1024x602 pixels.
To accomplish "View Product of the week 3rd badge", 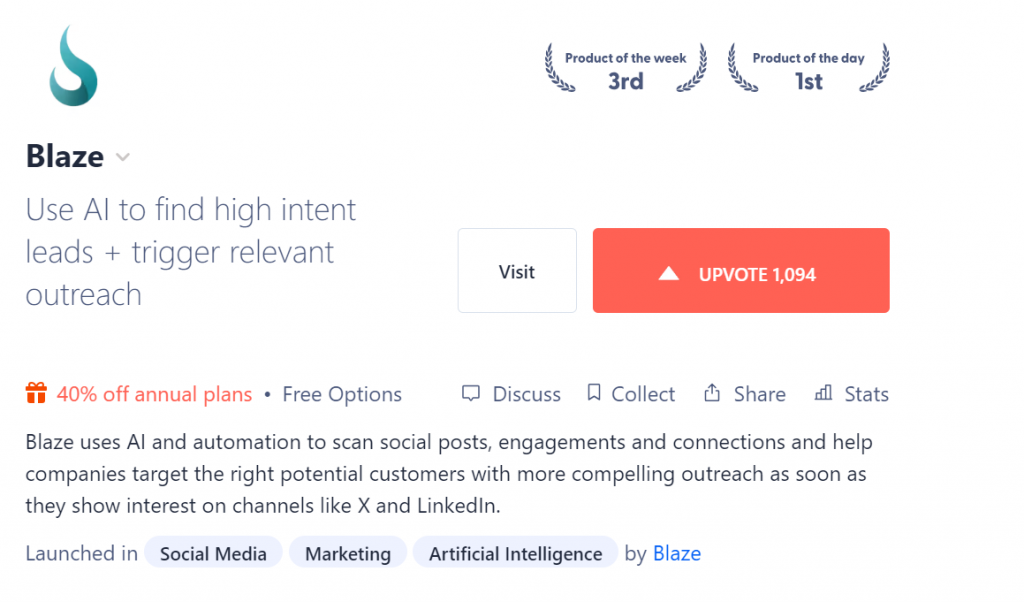I will point(626,69).
